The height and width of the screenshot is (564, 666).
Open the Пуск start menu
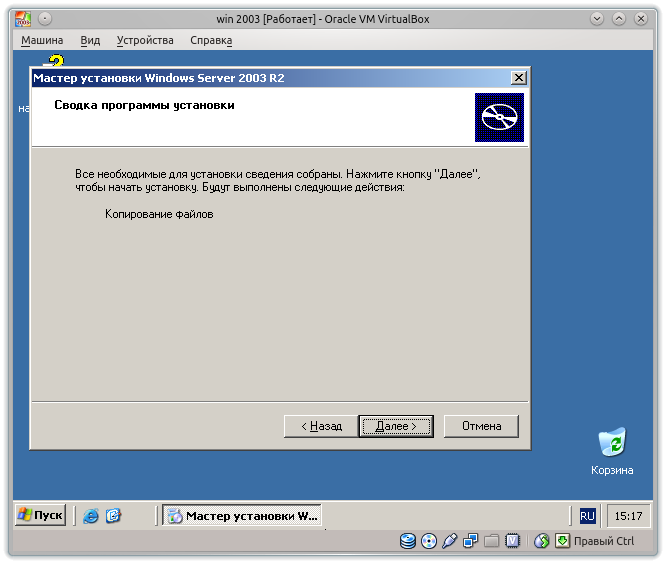[x=41, y=515]
